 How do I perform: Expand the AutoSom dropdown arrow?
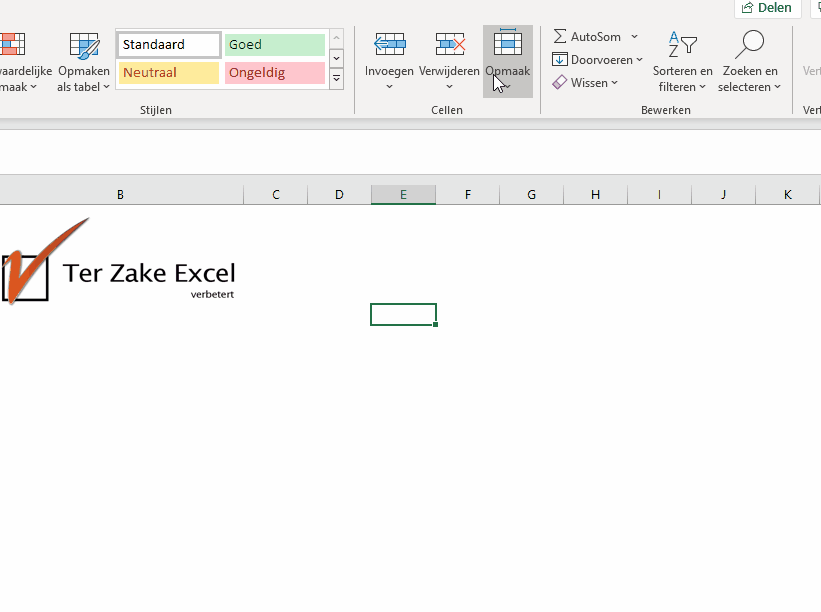[x=634, y=37]
